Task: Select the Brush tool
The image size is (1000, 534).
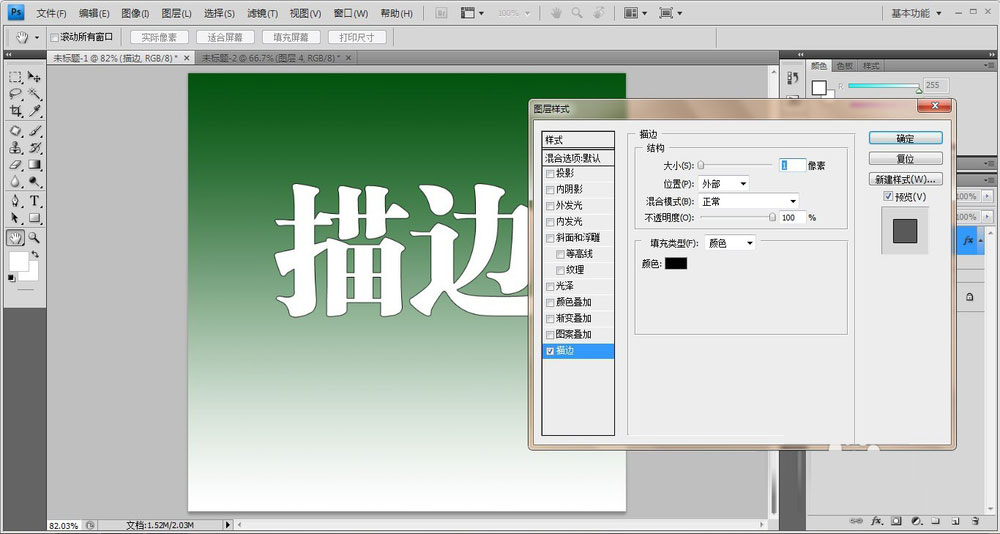Action: [x=34, y=131]
